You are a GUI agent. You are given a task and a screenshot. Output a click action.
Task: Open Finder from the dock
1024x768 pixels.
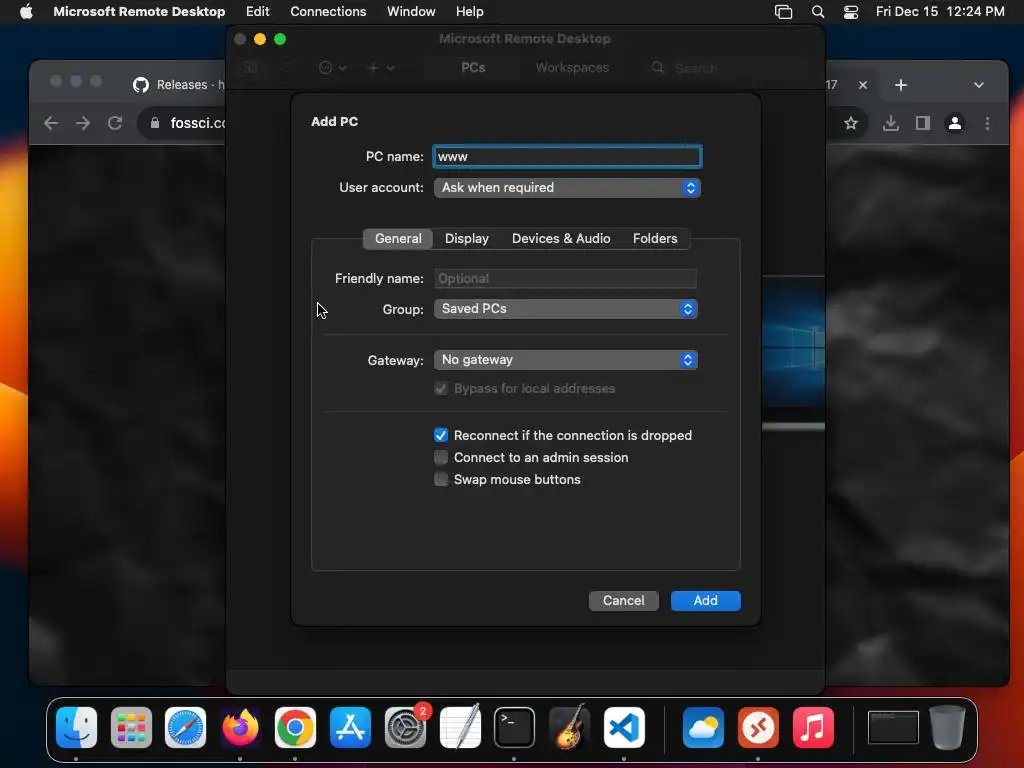(x=76, y=727)
